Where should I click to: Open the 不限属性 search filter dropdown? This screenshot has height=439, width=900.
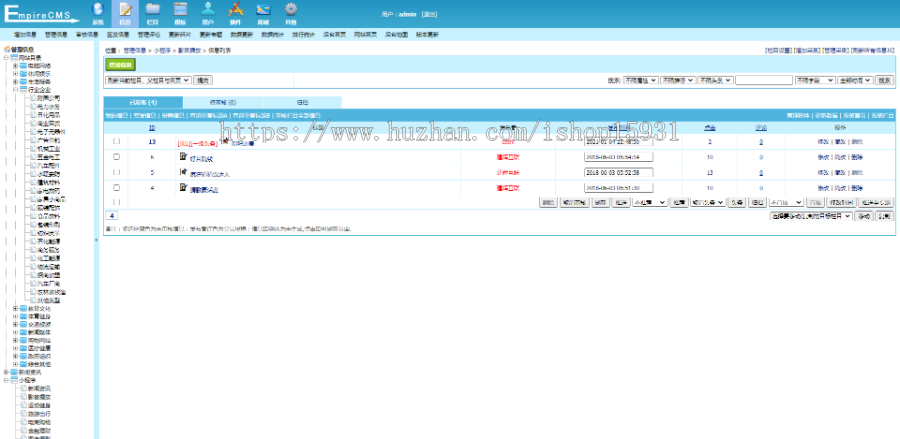pyautogui.click(x=639, y=80)
